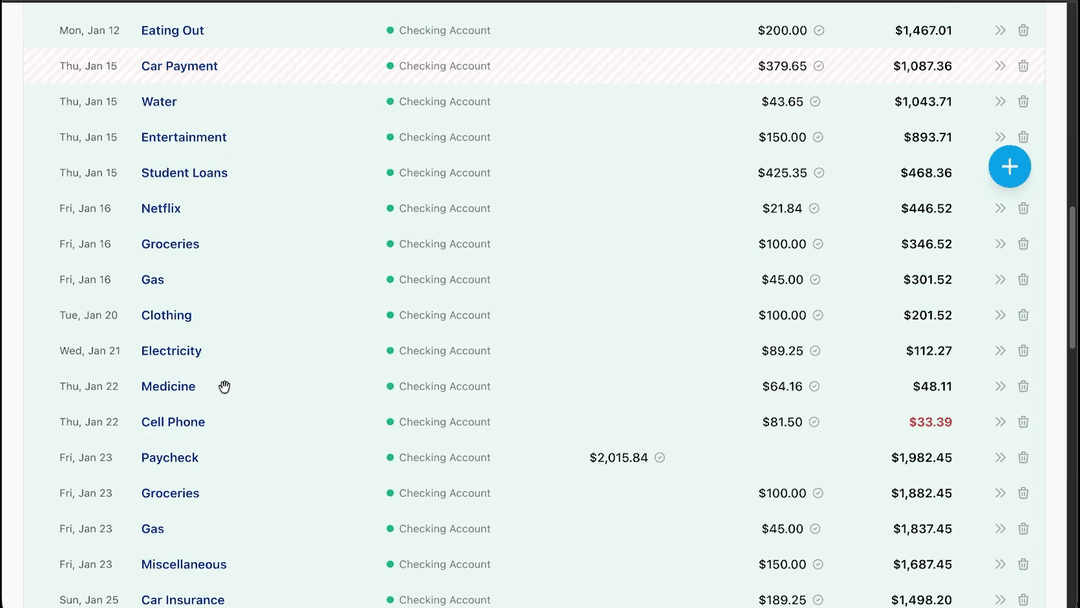1080x608 pixels.
Task: Click the trash icon for Cell Phone
Action: pos(1023,422)
